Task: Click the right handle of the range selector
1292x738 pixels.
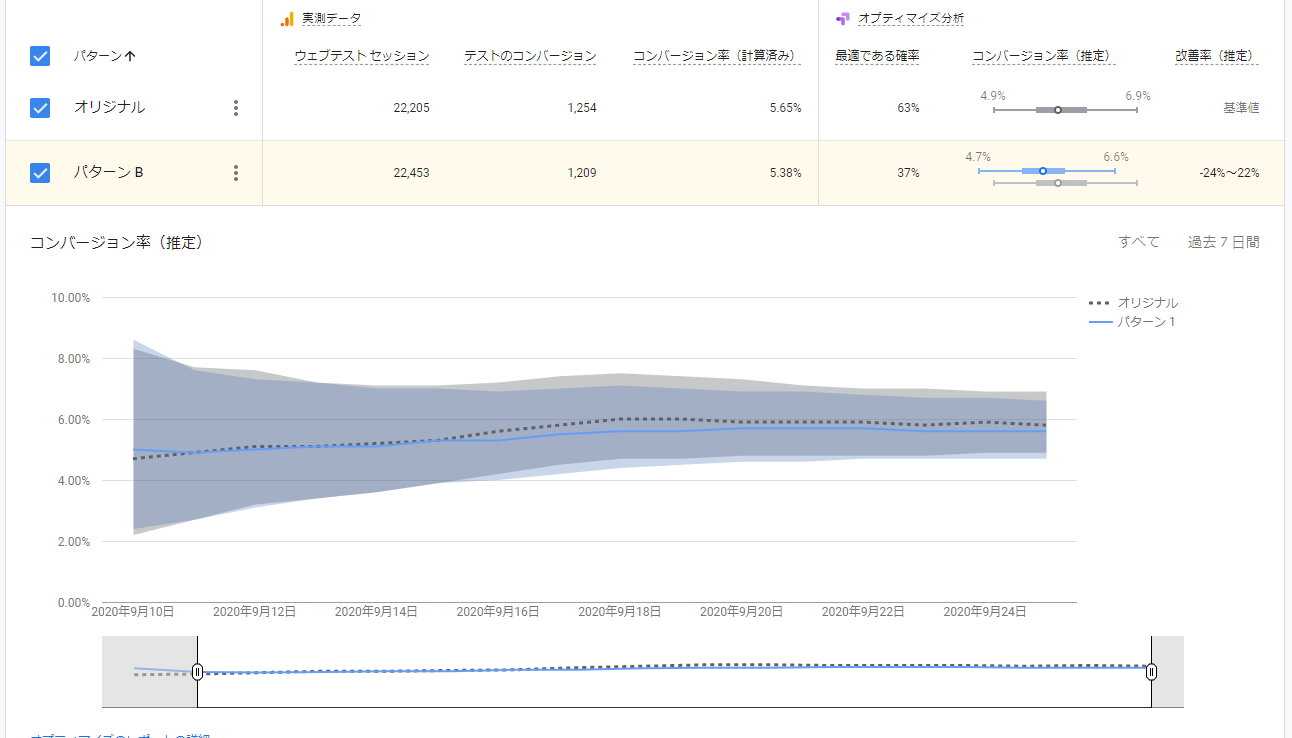Action: pos(1152,672)
